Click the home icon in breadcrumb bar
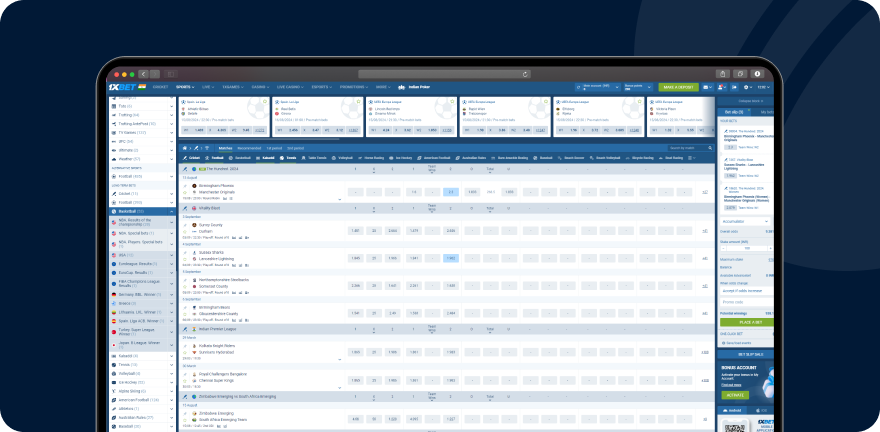Screen dimensions: 880x432 pos(185,148)
